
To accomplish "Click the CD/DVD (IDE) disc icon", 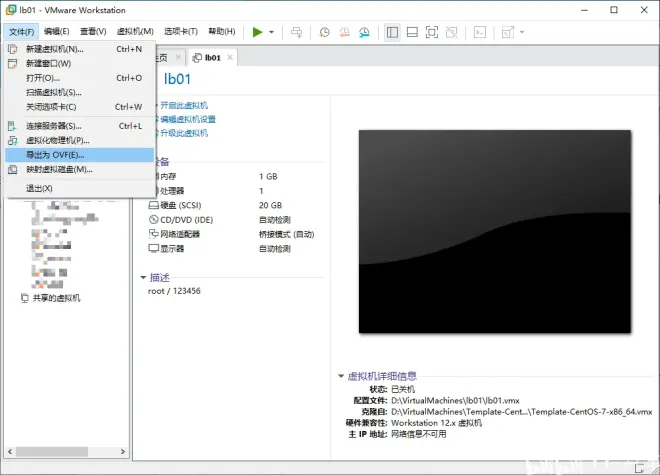I will (153, 220).
